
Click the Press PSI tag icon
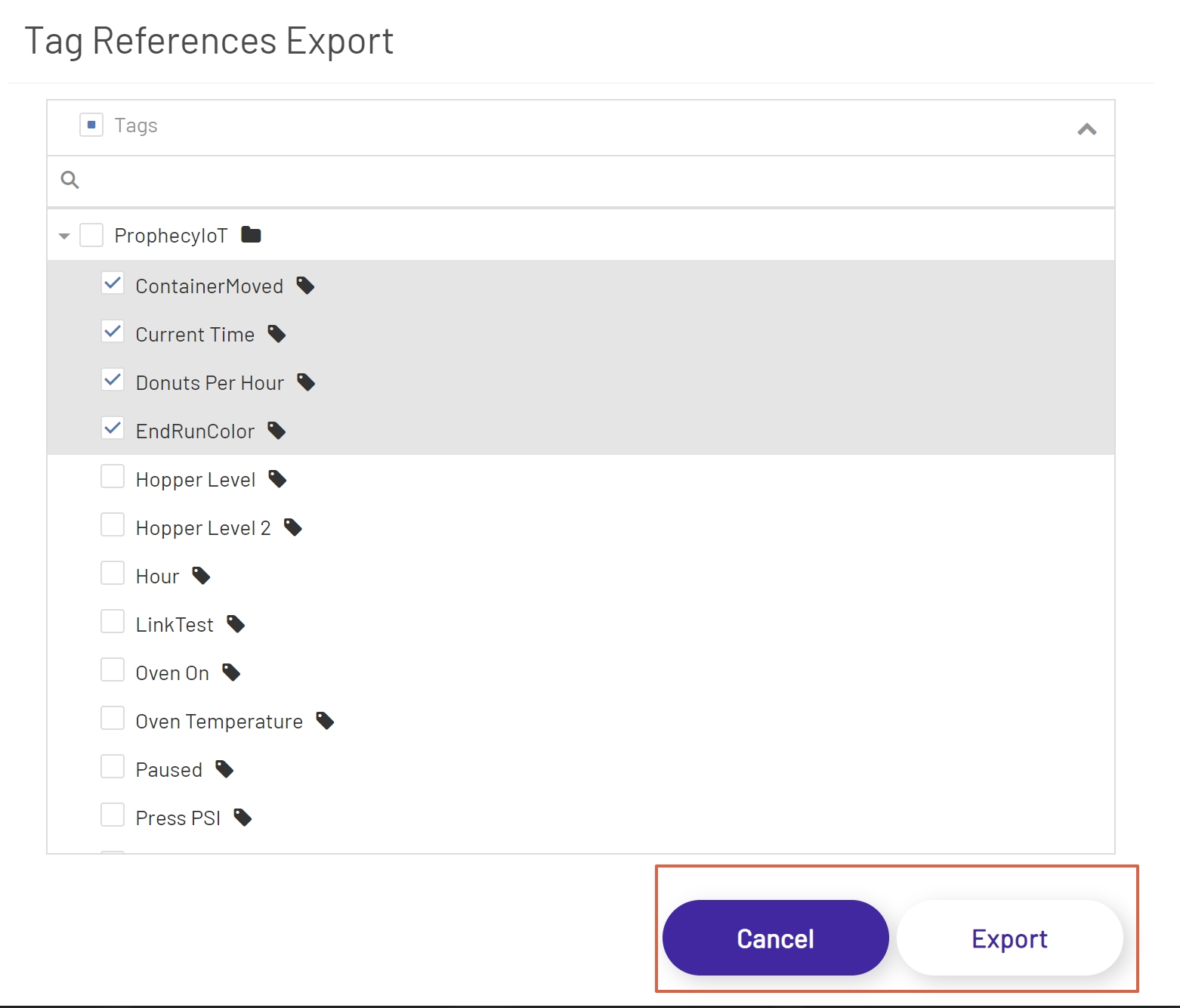click(242, 817)
